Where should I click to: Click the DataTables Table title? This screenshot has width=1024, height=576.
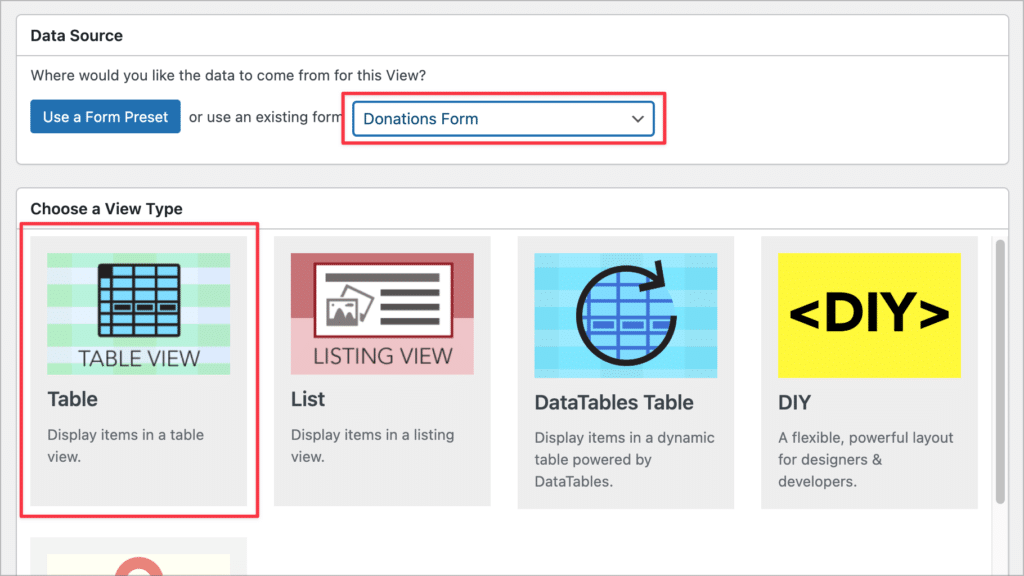pyautogui.click(x=614, y=402)
